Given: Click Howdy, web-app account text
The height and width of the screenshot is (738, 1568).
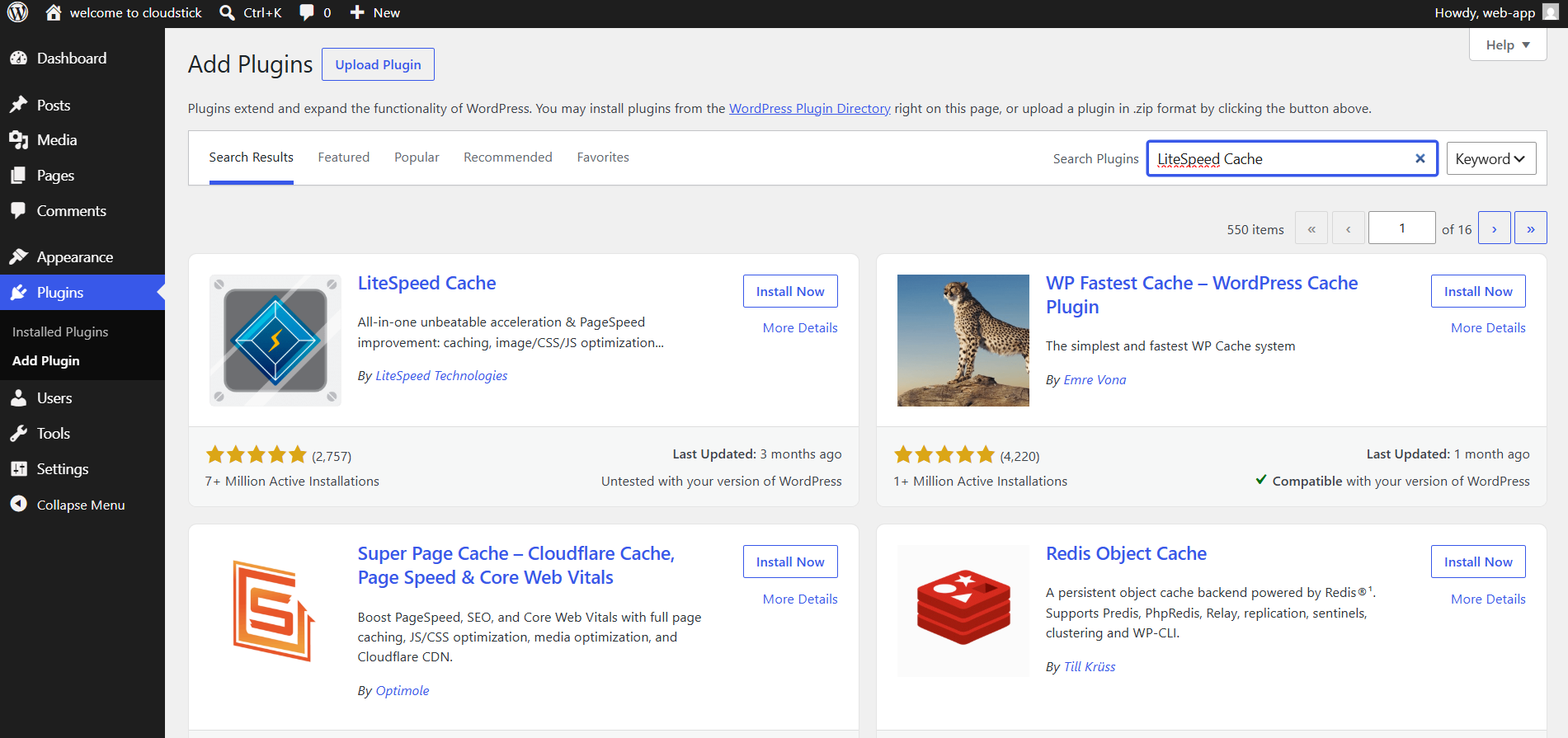Looking at the screenshot, I should [x=1485, y=12].
